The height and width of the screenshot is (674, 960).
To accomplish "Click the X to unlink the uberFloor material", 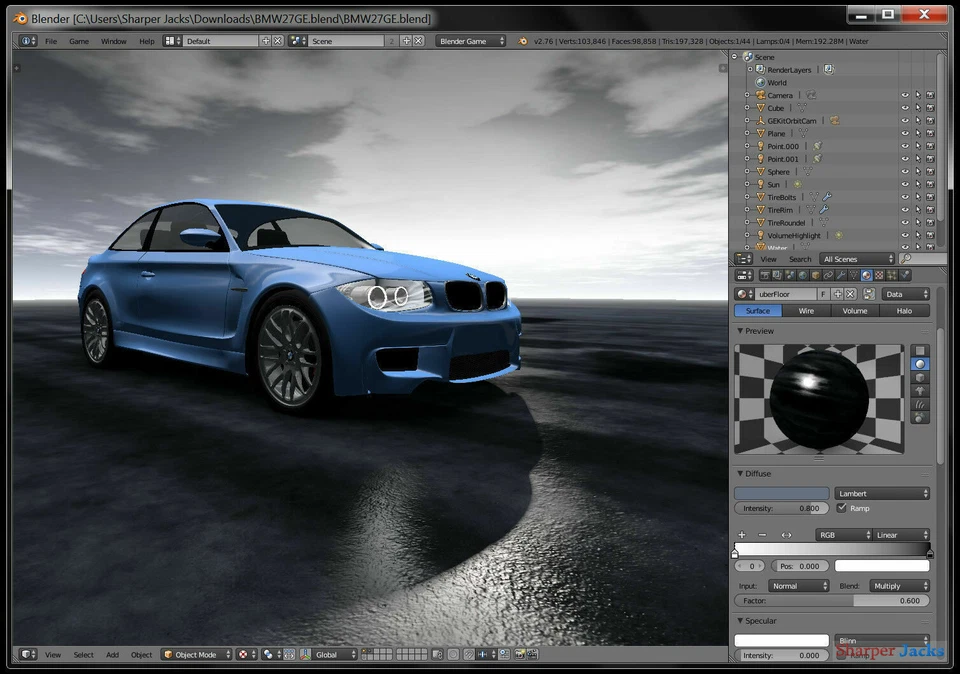I will [x=851, y=294].
